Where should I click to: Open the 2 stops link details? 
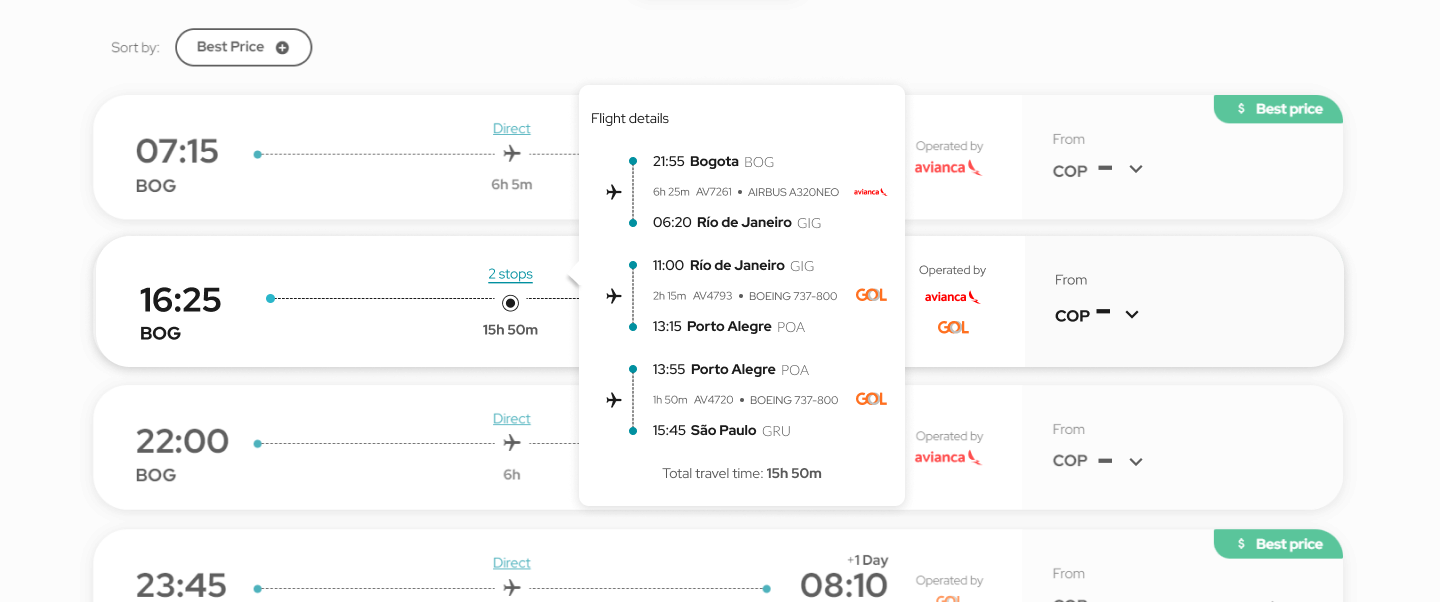pos(510,274)
